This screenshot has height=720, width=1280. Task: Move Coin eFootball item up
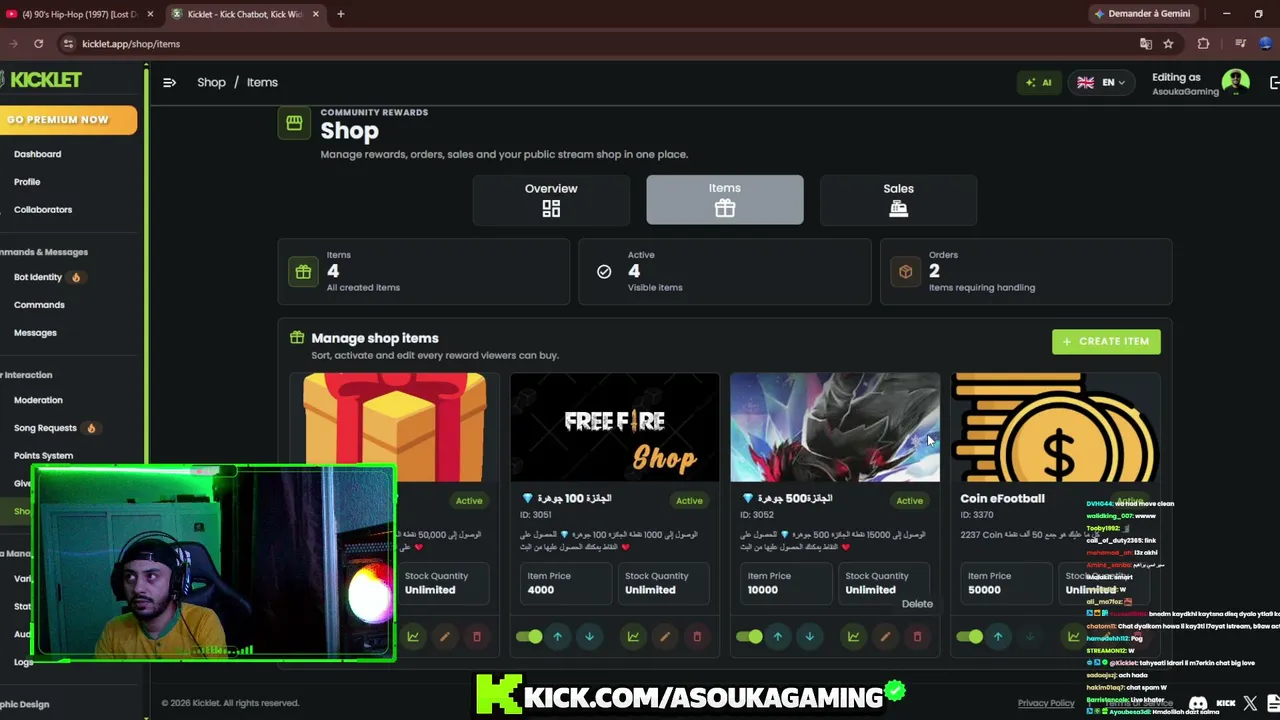[997, 637]
